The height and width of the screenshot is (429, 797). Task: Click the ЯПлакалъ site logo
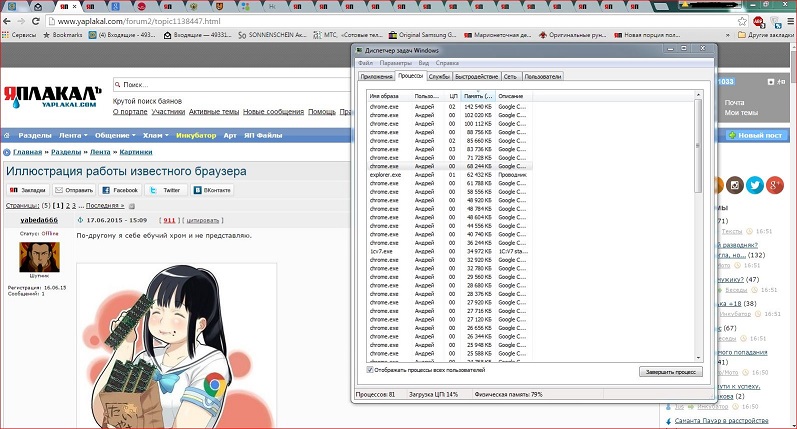pyautogui.click(x=52, y=96)
